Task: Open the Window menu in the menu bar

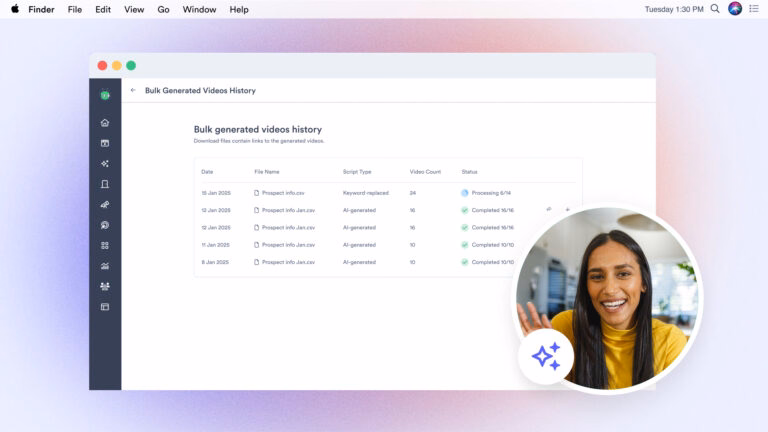Action: [199, 9]
